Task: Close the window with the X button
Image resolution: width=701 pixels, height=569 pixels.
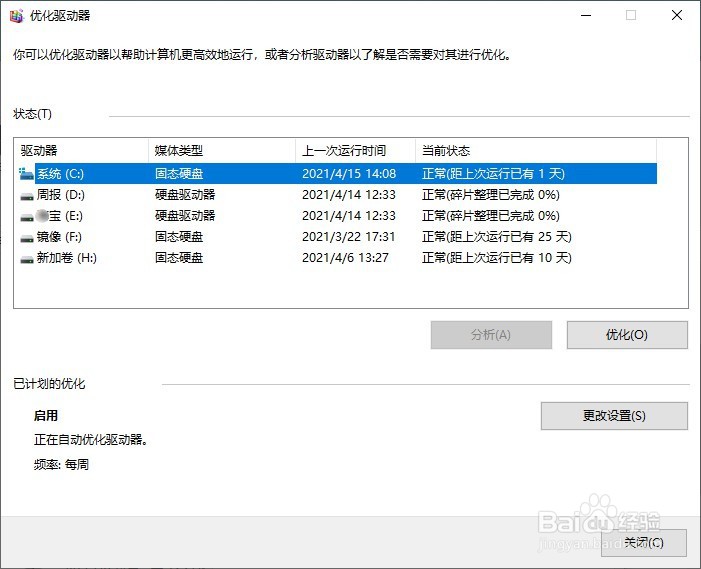Action: 677,16
